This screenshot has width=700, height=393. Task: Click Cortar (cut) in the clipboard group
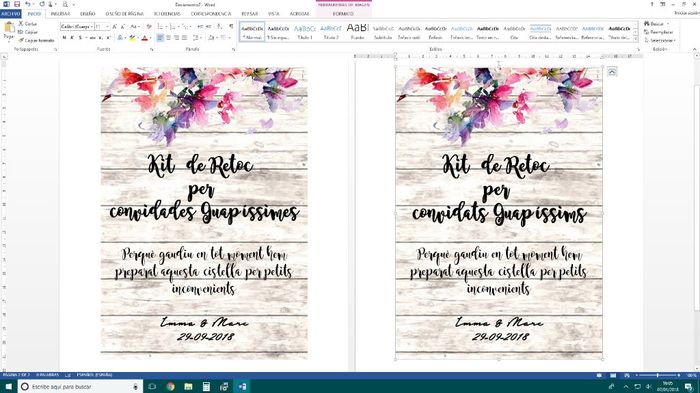point(28,24)
